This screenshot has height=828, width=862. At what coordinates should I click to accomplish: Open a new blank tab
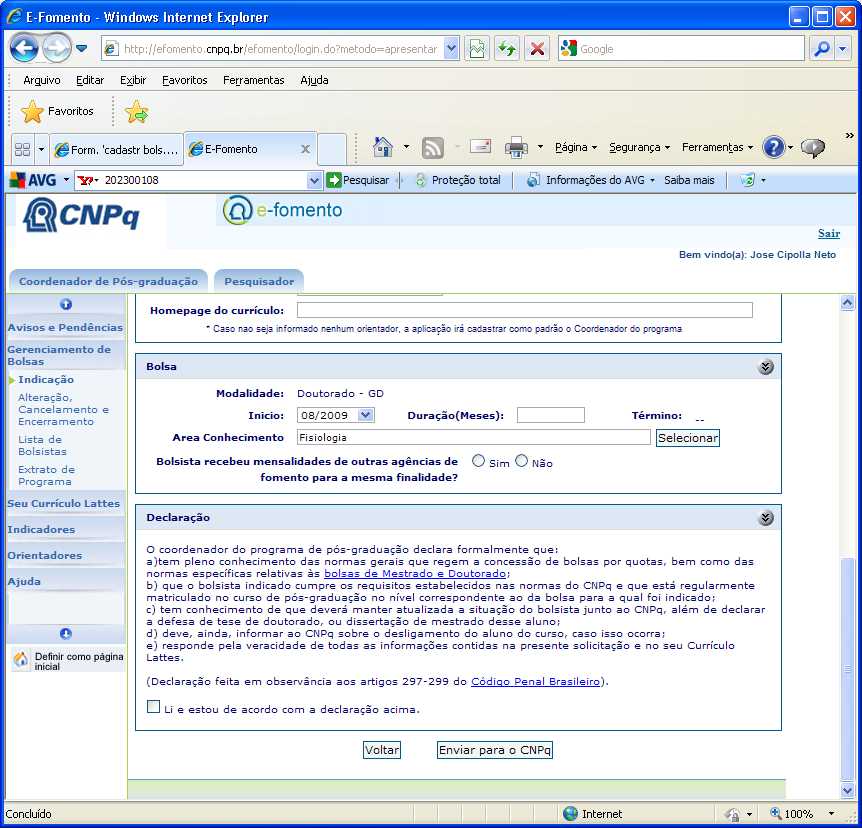tap(332, 149)
